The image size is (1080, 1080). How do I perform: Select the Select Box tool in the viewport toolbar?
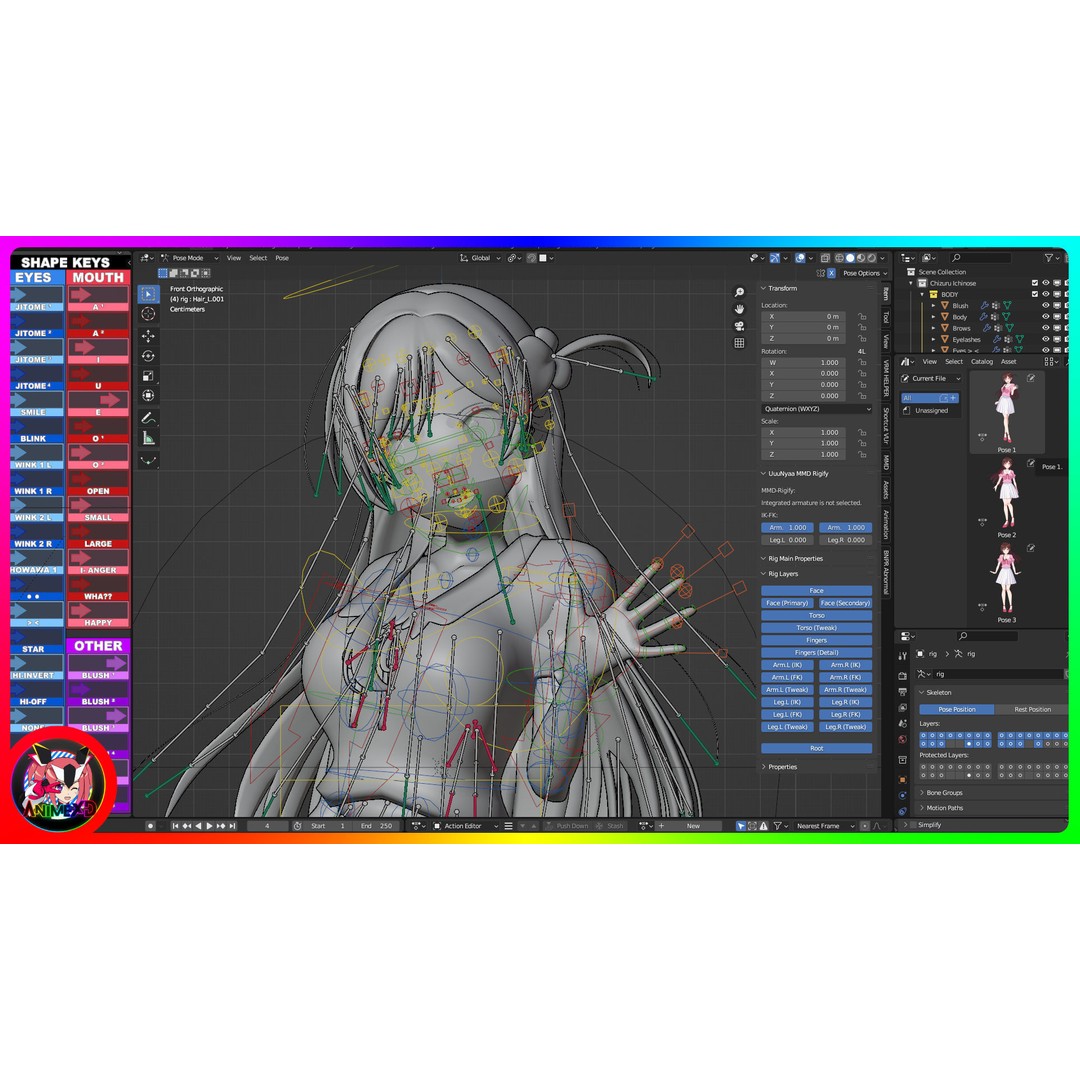pyautogui.click(x=148, y=294)
